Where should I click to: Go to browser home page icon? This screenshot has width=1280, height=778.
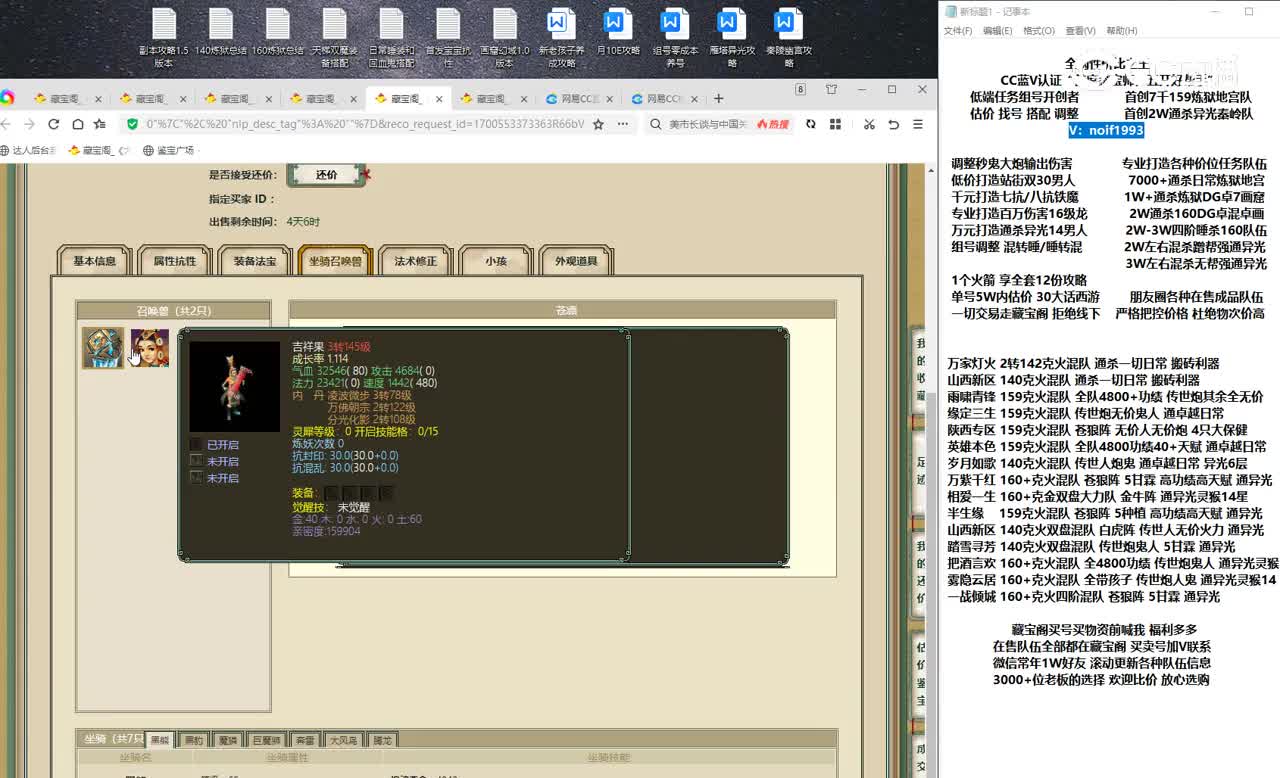click(77, 124)
